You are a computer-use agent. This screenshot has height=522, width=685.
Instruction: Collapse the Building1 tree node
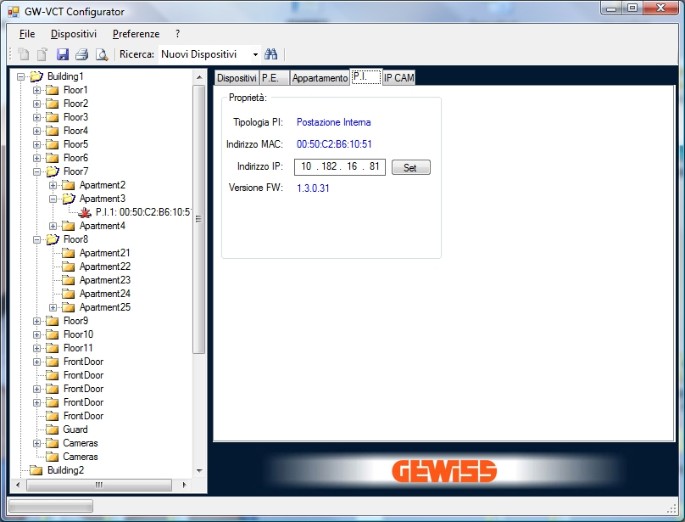coord(21,77)
